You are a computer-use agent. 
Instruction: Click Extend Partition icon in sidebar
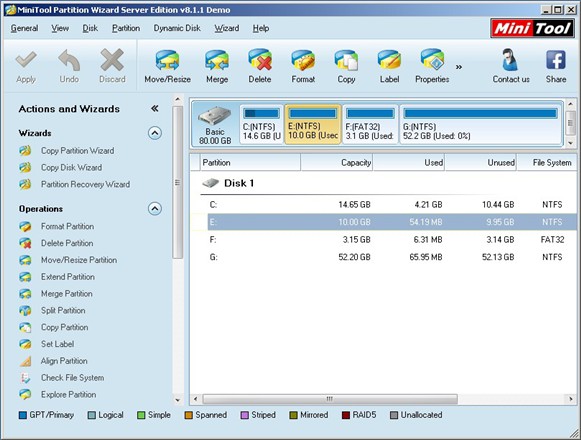coord(25,277)
